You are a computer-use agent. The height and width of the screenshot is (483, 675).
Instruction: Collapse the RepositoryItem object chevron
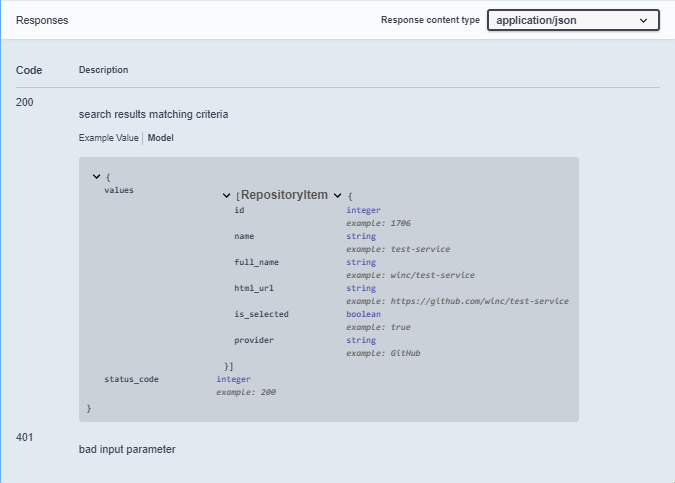click(x=338, y=195)
